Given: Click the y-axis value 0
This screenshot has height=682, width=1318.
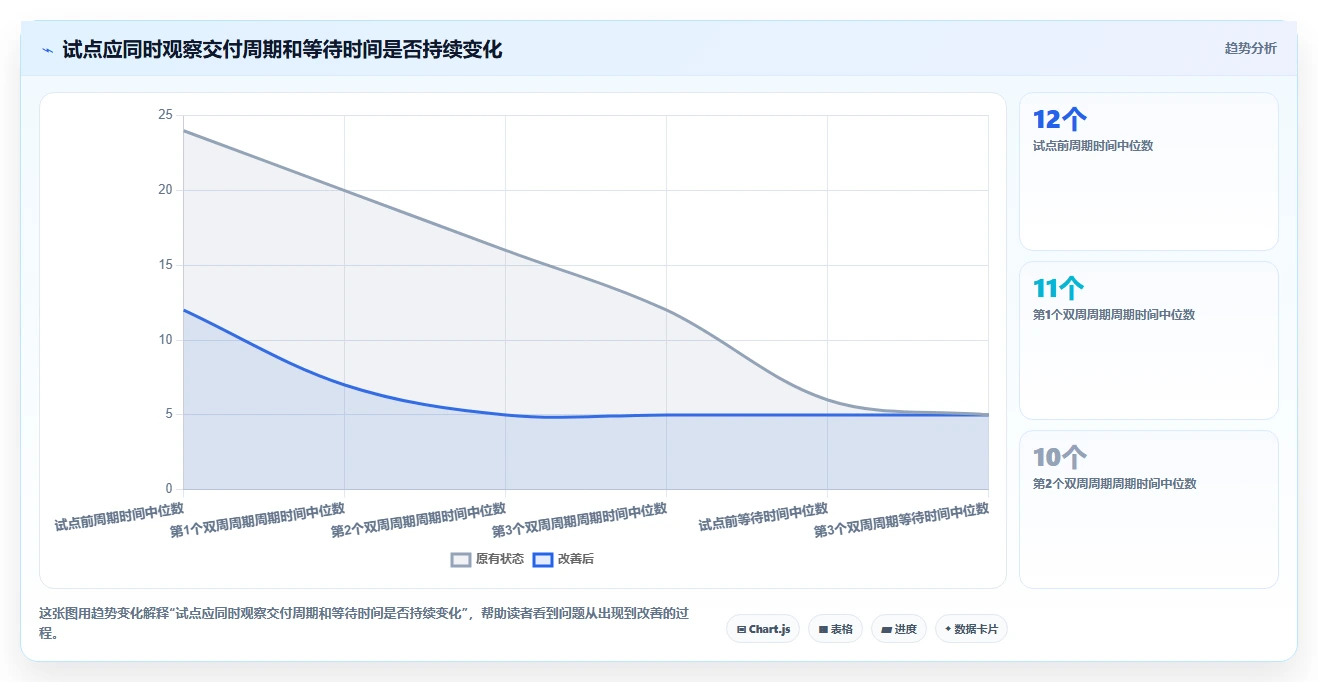Looking at the screenshot, I should (x=169, y=489).
